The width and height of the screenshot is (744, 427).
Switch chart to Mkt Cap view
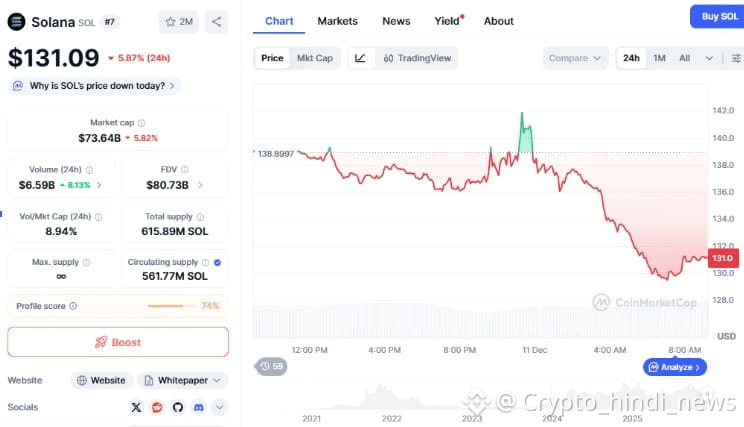[315, 58]
